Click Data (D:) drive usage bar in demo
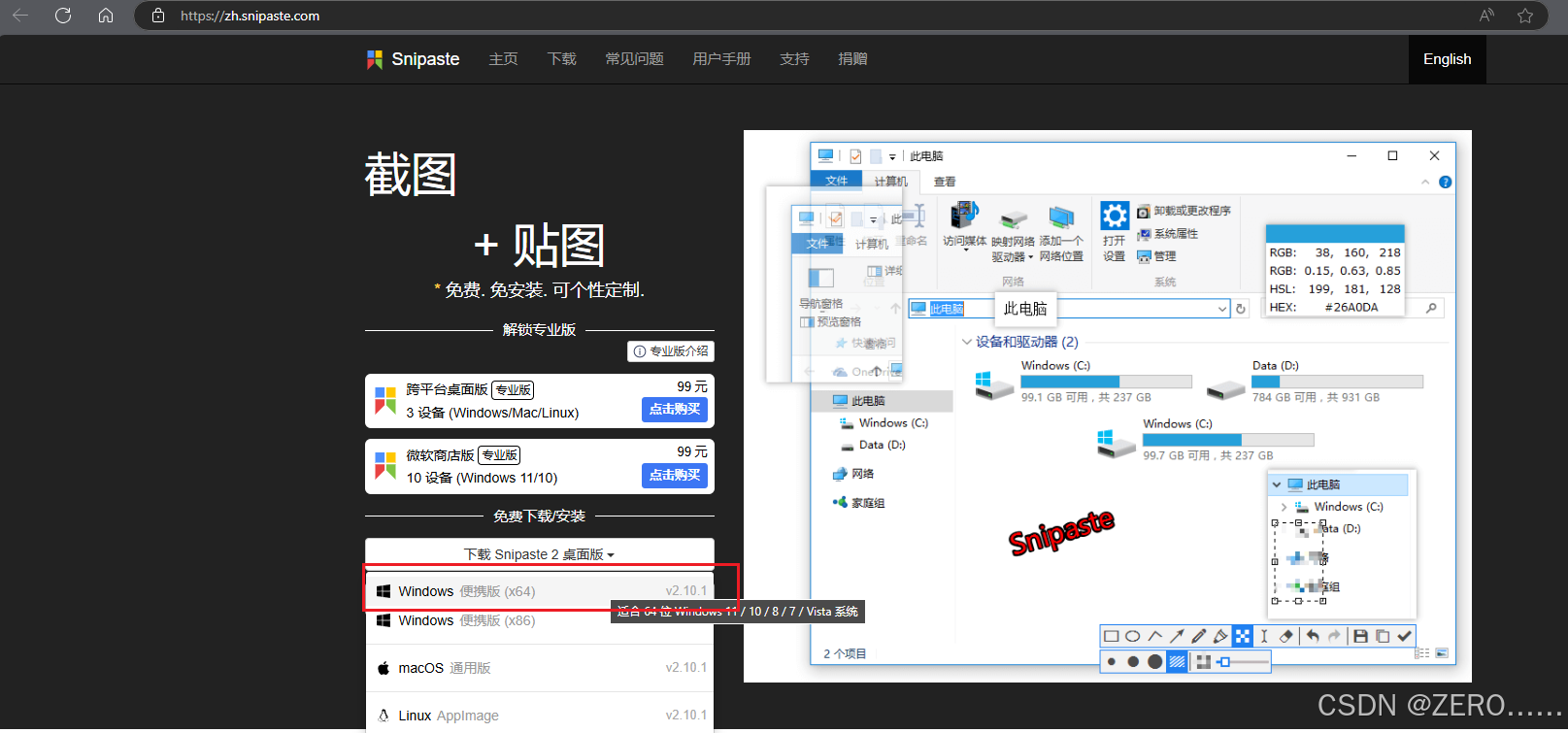 pos(1338,382)
